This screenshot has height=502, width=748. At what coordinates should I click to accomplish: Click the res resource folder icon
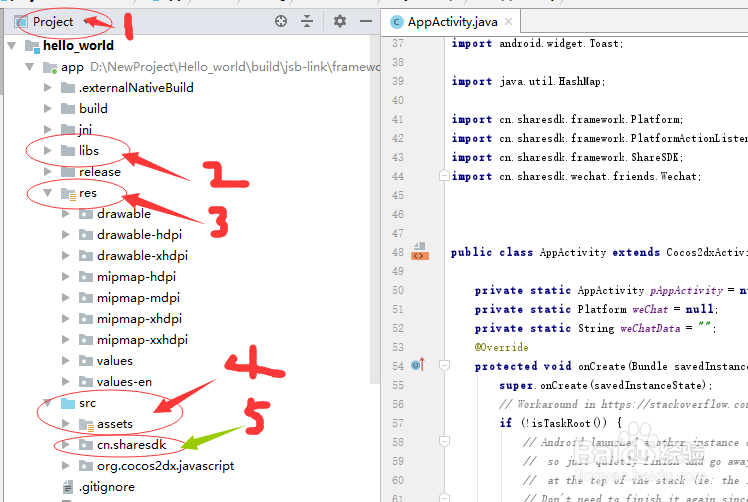tap(68, 193)
